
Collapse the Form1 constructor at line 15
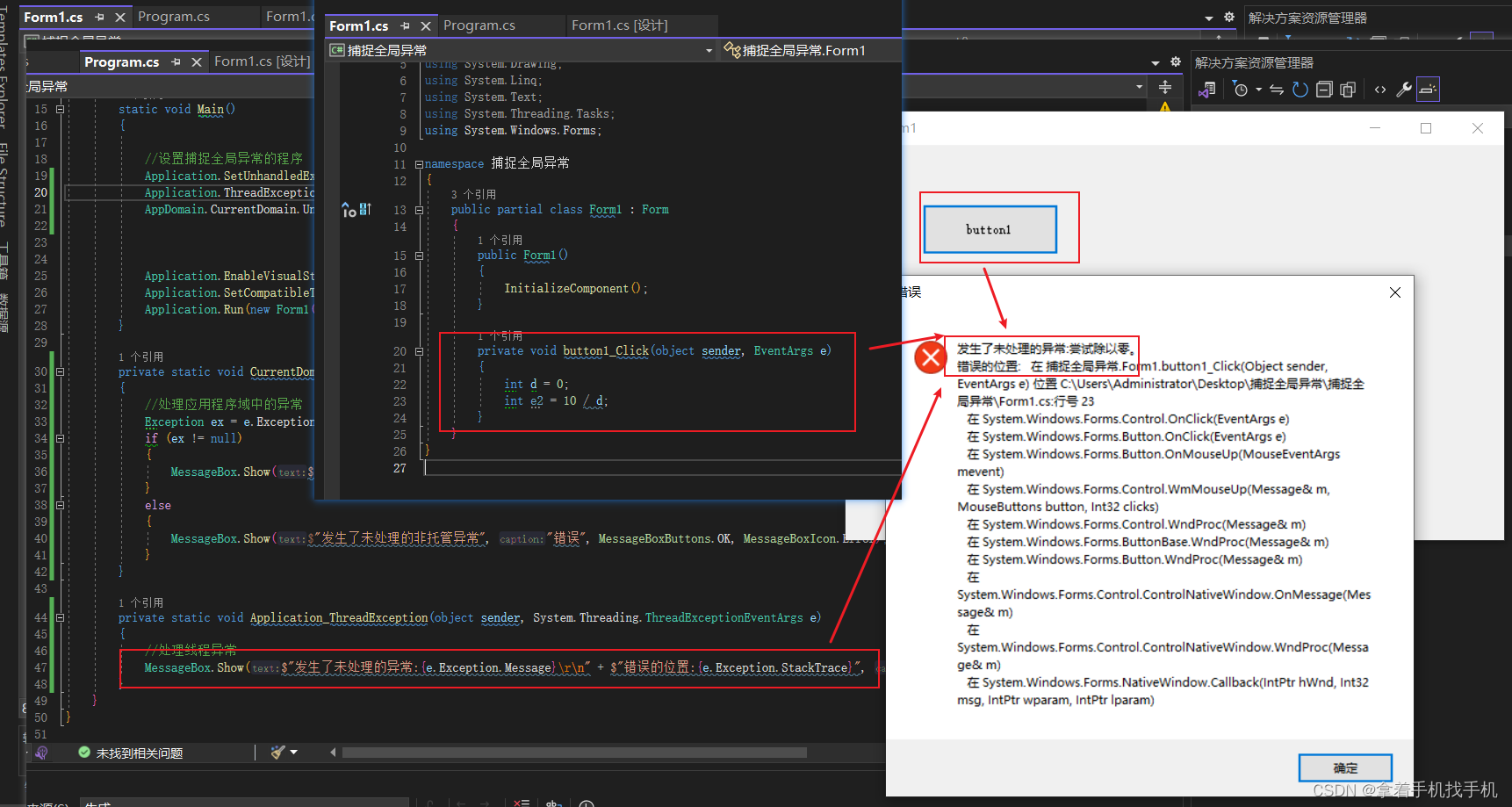click(419, 256)
